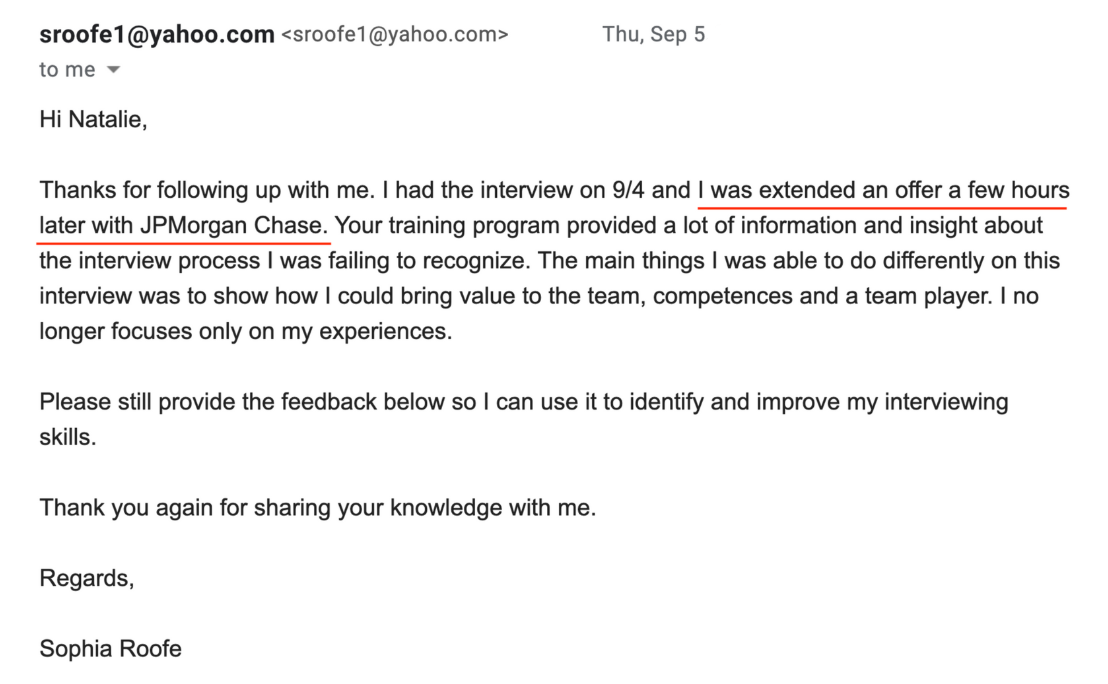1108x684 pixels.
Task: Click the "Thank you again for sharing" line
Action: pos(190,508)
